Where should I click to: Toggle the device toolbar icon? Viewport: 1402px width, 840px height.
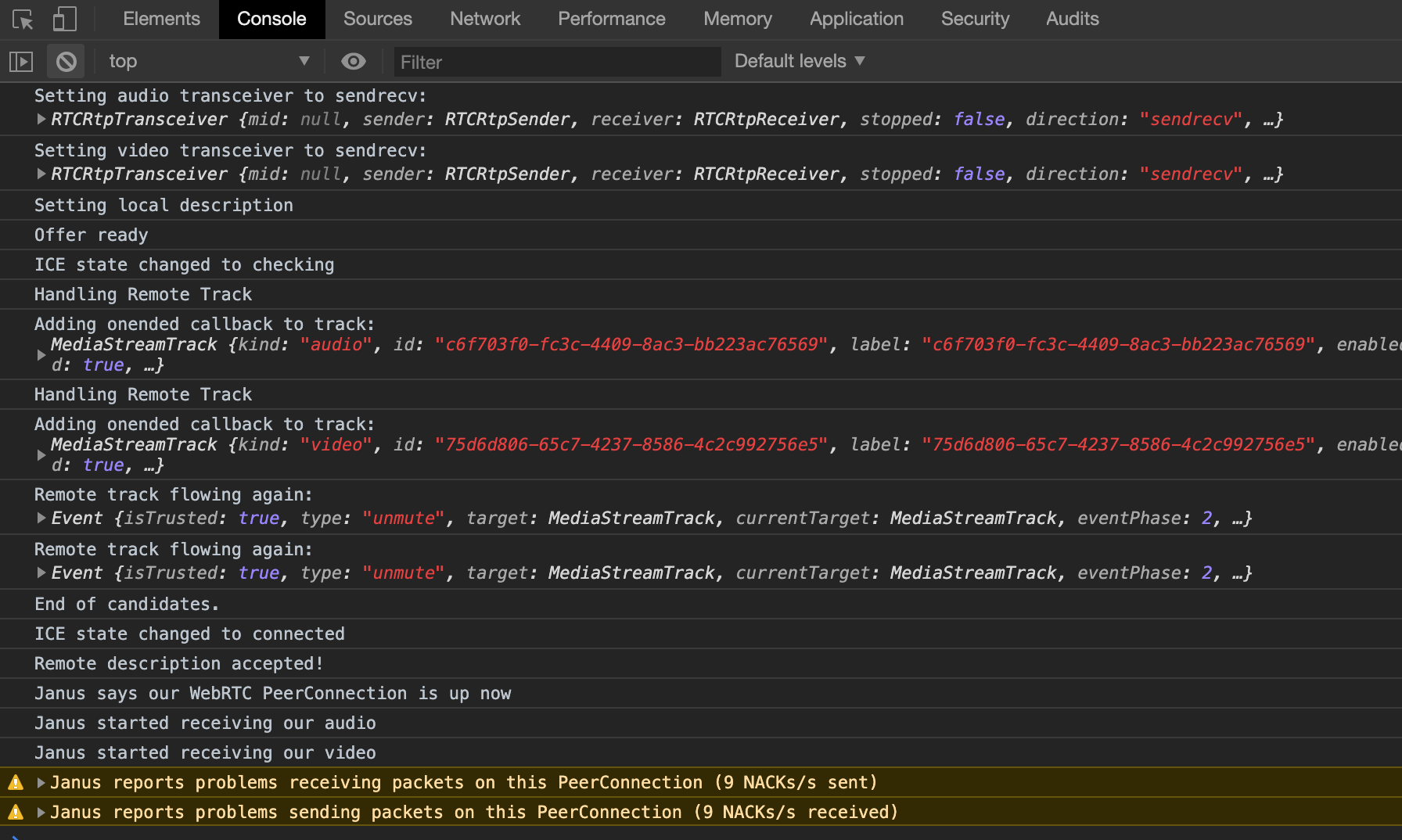64,20
